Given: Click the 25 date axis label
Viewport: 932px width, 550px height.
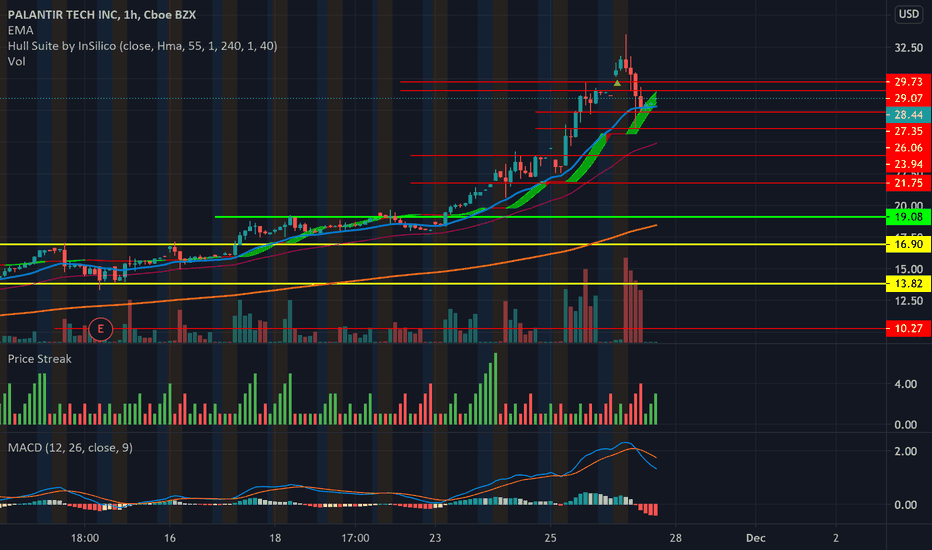Looking at the screenshot, I should tap(550, 538).
